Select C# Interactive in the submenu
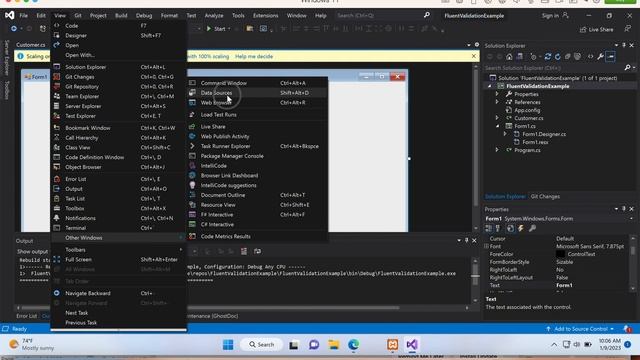This screenshot has height=360, width=640. [257, 224]
